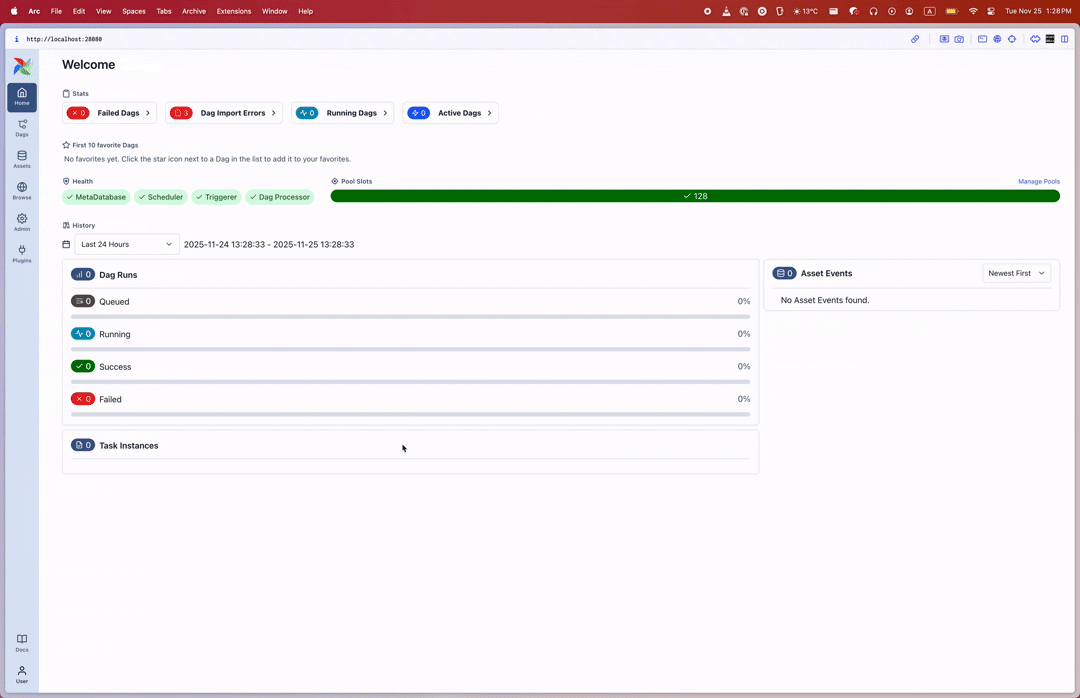Open the Archive menu

[x=194, y=11]
